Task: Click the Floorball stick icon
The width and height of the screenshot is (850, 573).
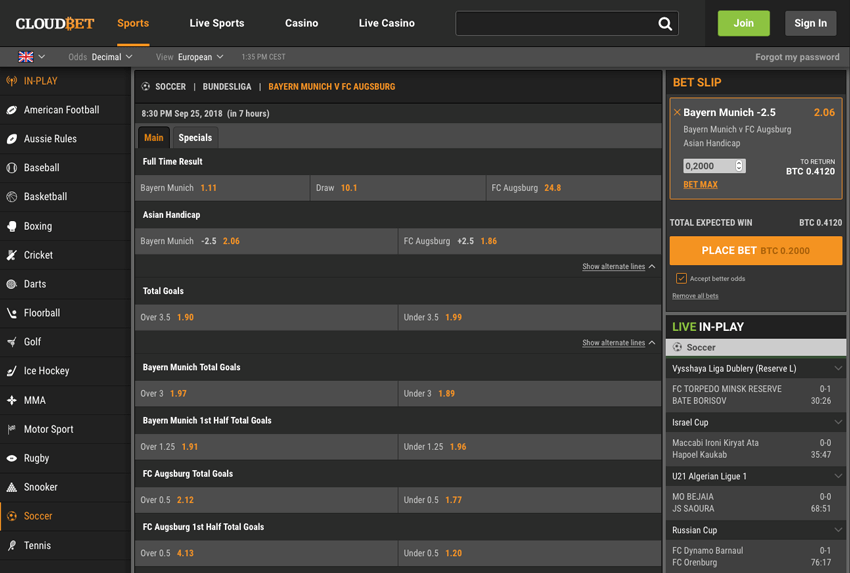Action: point(11,313)
